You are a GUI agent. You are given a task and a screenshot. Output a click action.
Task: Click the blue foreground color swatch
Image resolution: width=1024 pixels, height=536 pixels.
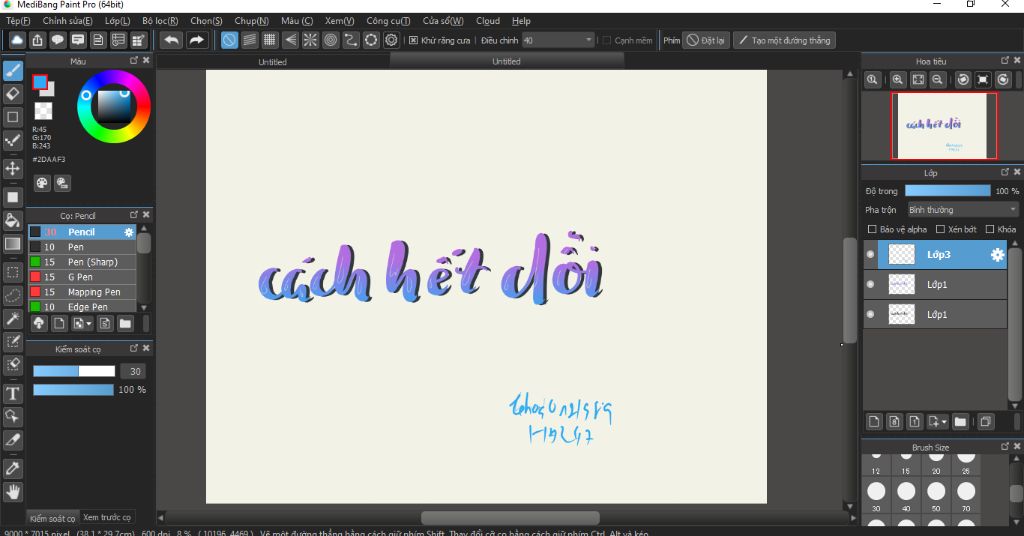click(x=40, y=82)
